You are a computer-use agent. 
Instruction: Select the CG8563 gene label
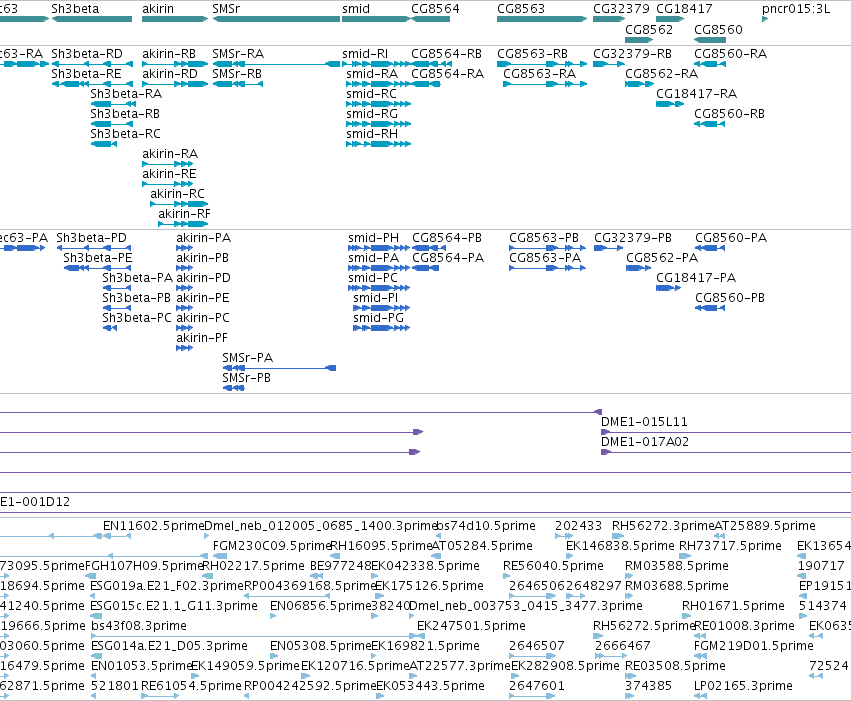[x=520, y=9]
